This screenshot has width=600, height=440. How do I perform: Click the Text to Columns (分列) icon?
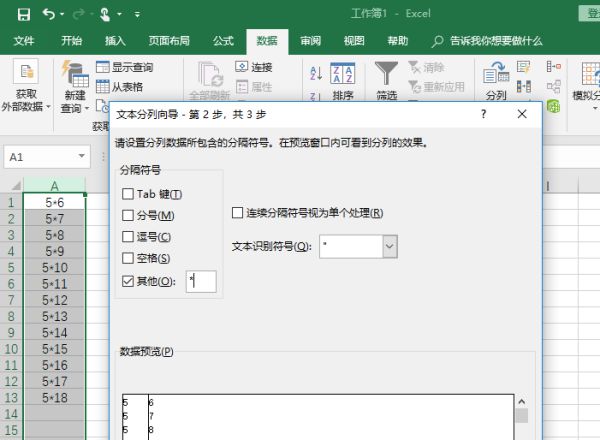pos(494,74)
